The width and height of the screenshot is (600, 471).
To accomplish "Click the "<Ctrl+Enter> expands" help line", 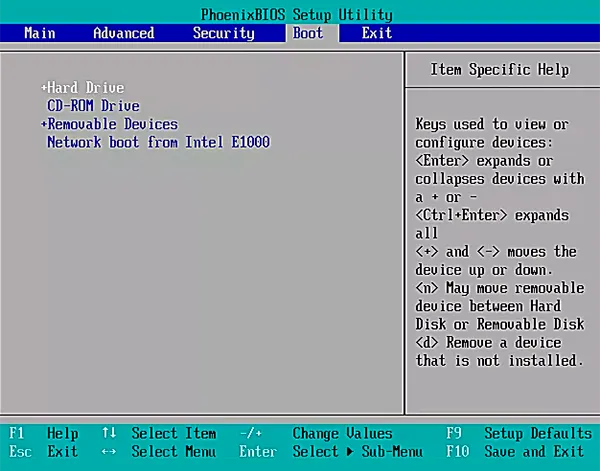I will 492,215.
